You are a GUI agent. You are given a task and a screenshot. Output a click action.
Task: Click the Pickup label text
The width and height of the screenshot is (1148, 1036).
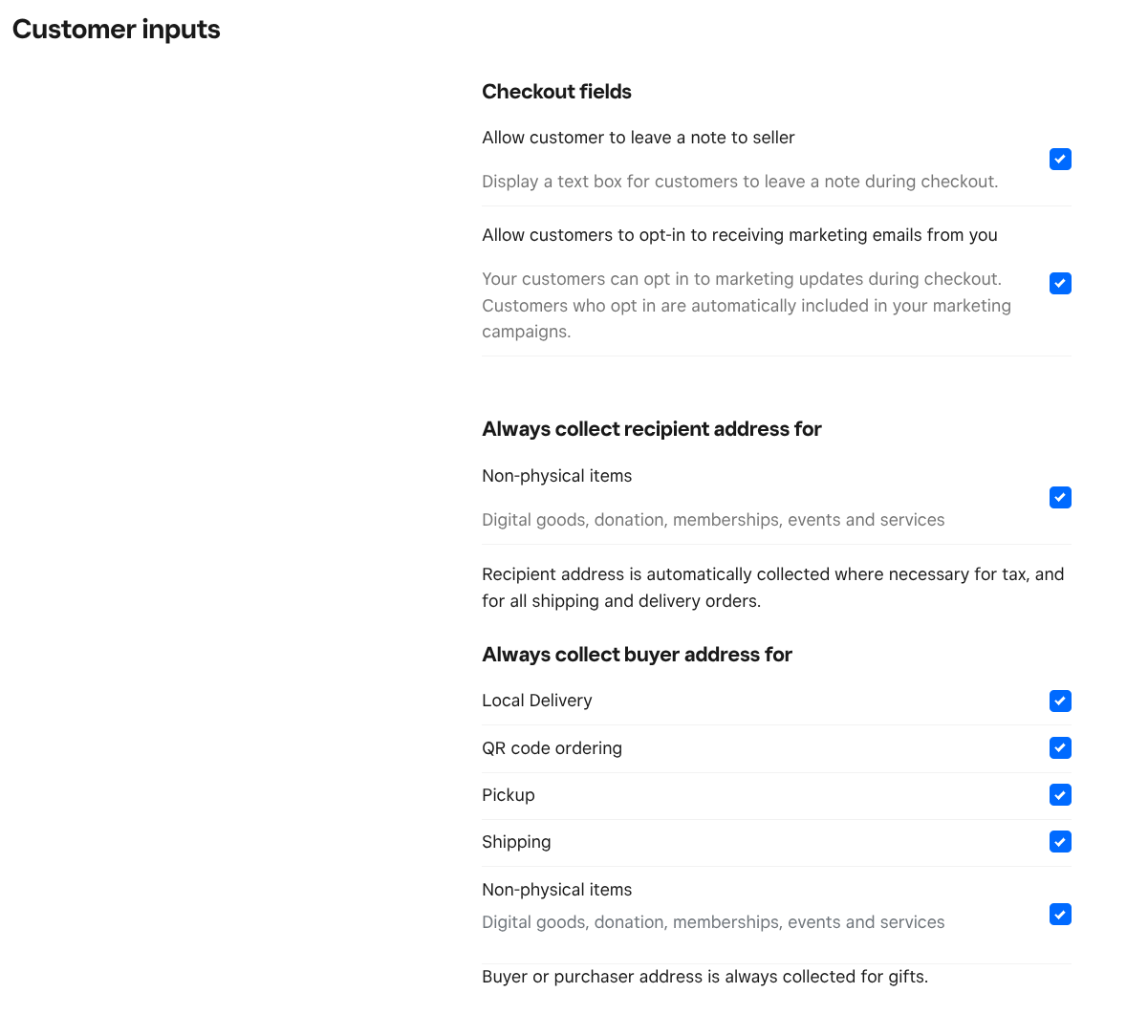pyautogui.click(x=508, y=795)
